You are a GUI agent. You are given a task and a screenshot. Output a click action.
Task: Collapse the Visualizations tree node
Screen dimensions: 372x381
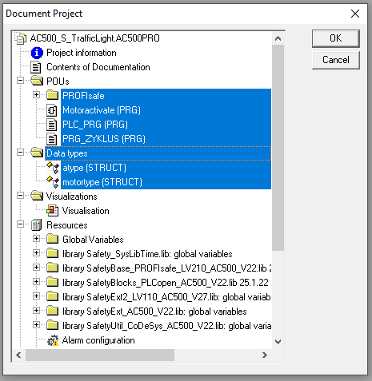[21, 196]
